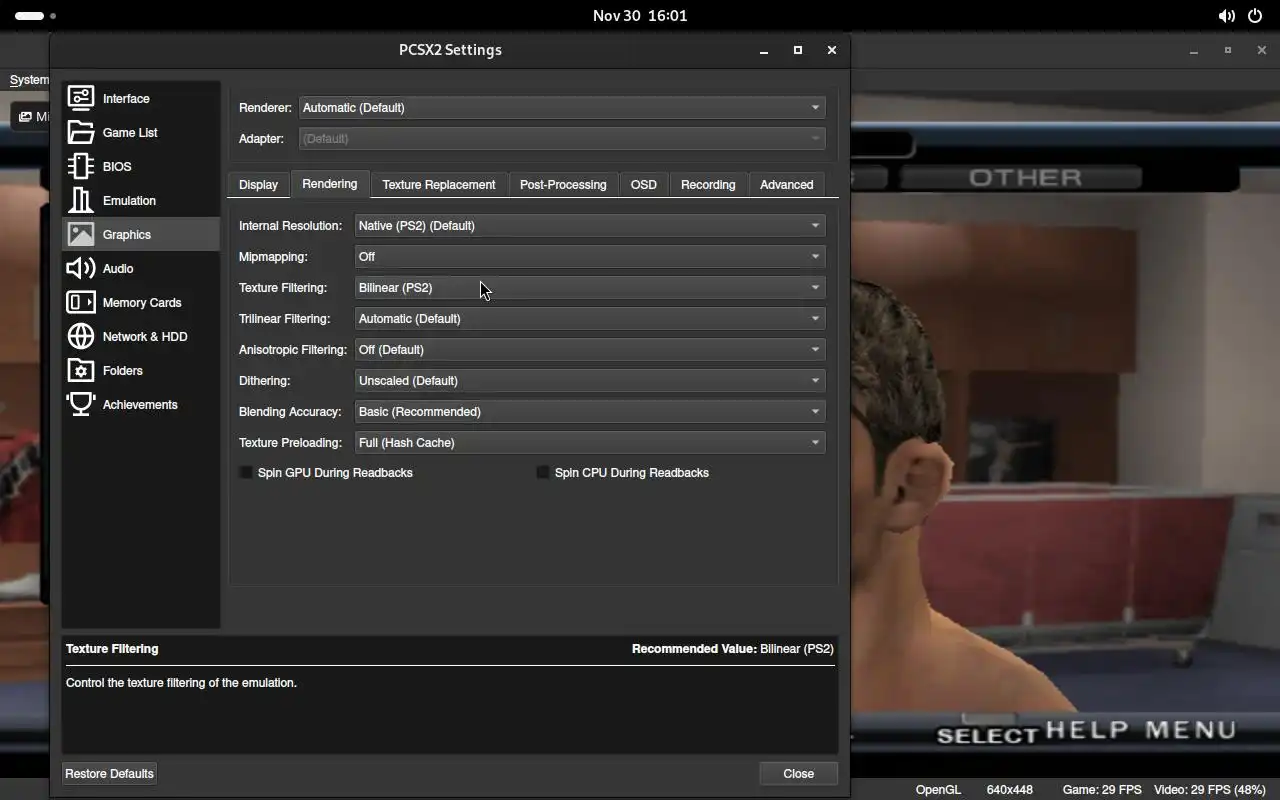Select the Graphics picture icon

click(81, 234)
